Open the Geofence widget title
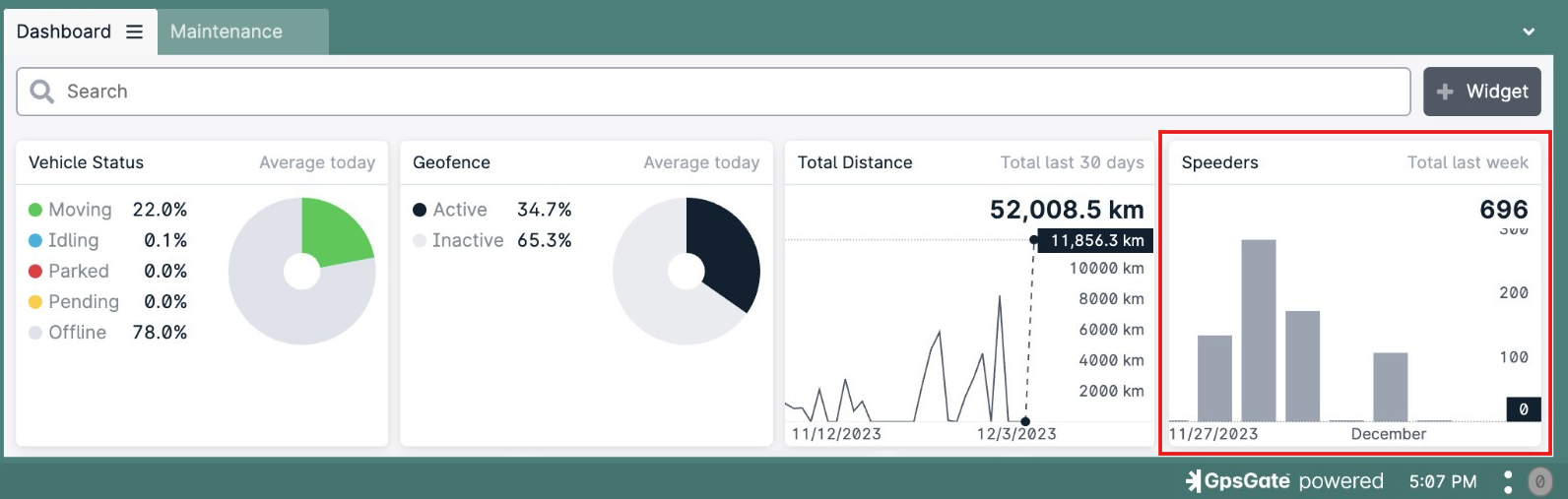This screenshot has height=499, width=1568. coord(451,162)
